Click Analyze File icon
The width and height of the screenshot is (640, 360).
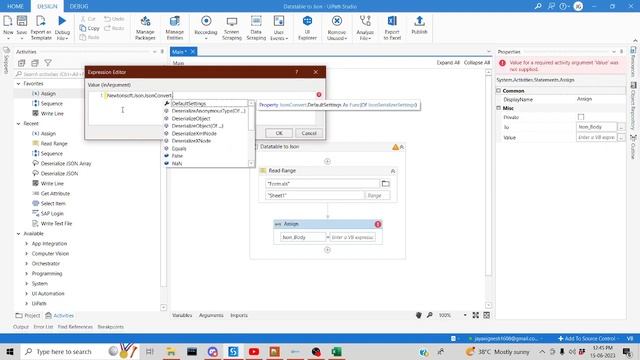[x=365, y=21]
